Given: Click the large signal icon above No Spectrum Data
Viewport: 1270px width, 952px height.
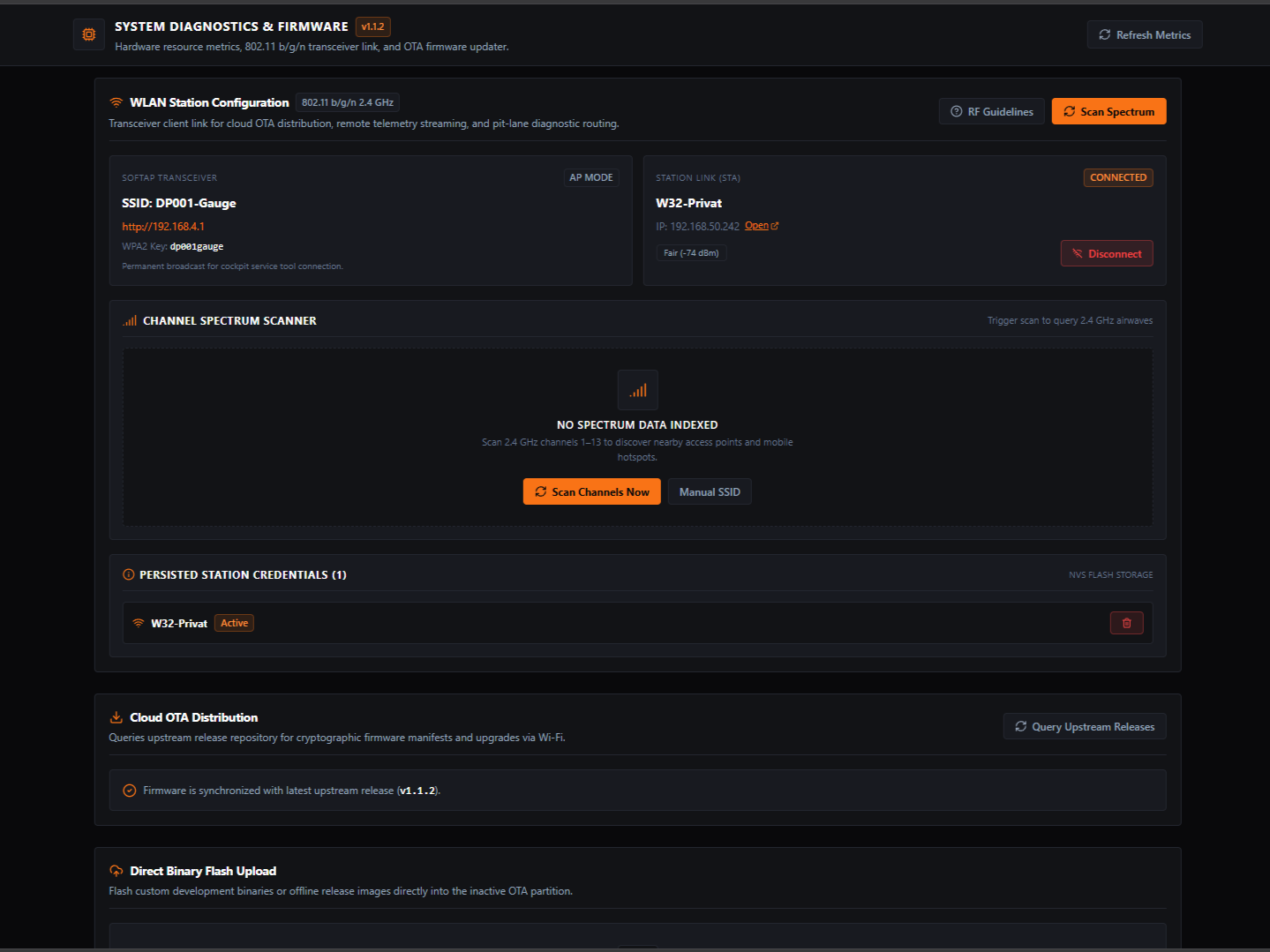Looking at the screenshot, I should [x=638, y=390].
